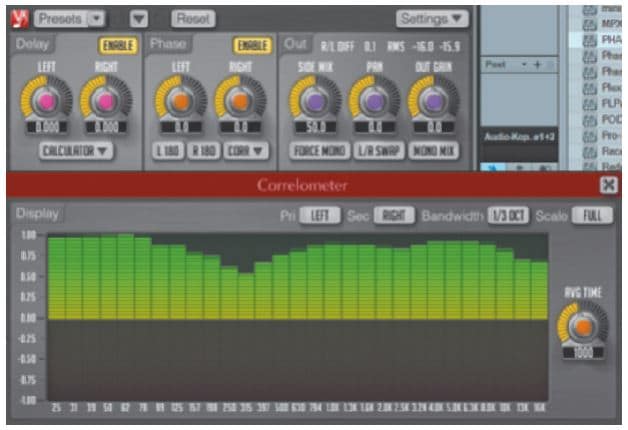
Task: Toggle the L/R SWAP button
Action: pos(378,151)
